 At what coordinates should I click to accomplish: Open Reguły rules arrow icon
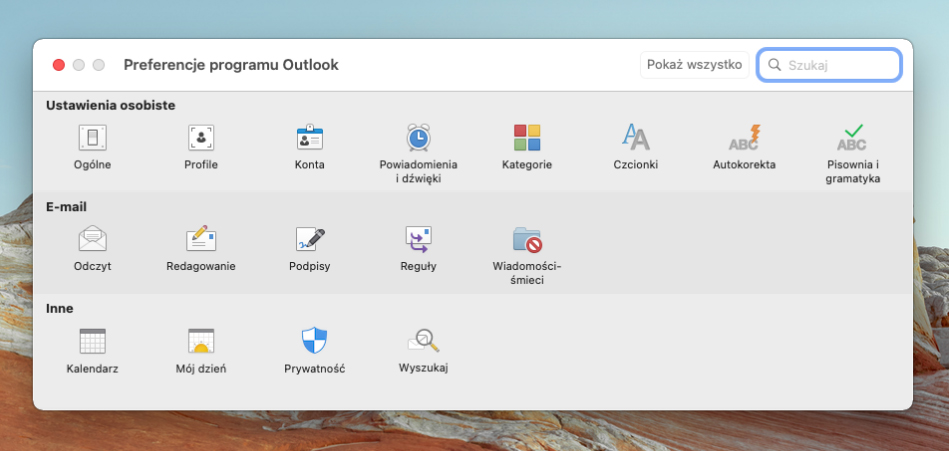coord(418,239)
